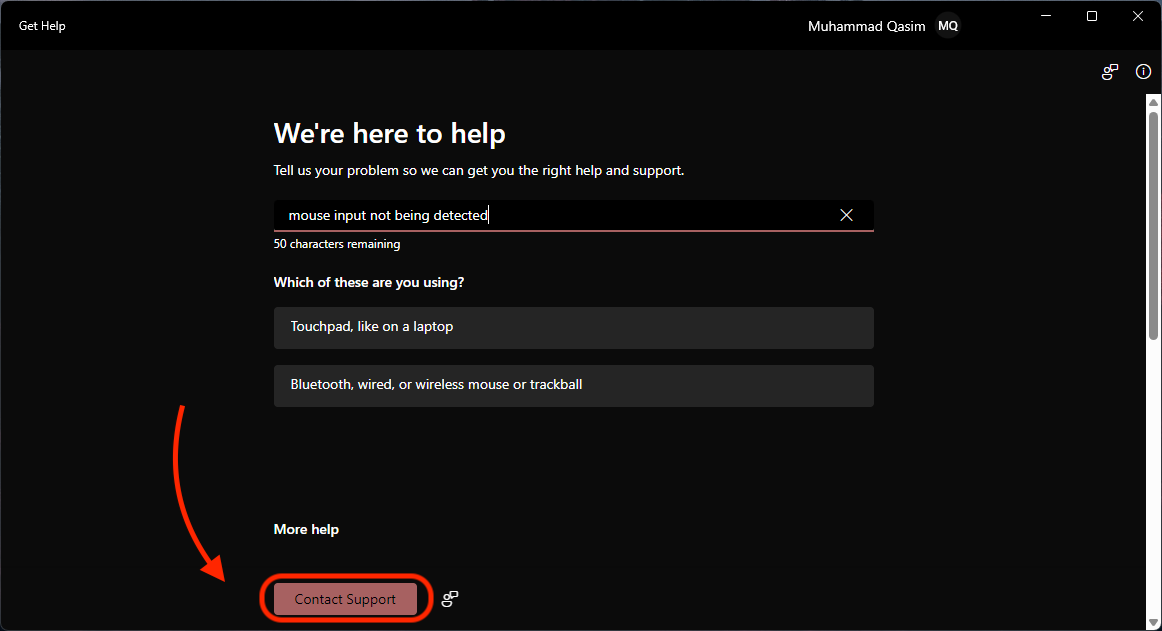The height and width of the screenshot is (631, 1162).
Task: Select the Bluetooth, wired, or wireless mouse option
Action: click(x=573, y=385)
